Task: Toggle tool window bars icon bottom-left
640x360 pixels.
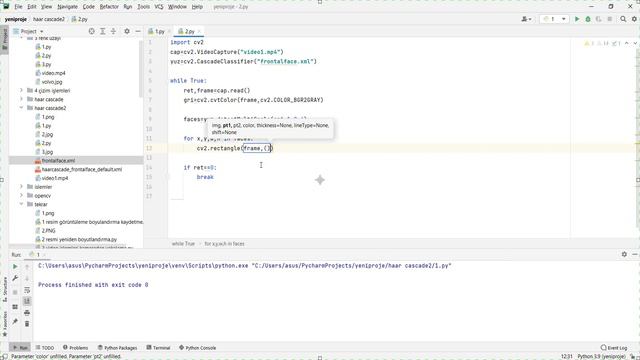Action: tap(4, 357)
